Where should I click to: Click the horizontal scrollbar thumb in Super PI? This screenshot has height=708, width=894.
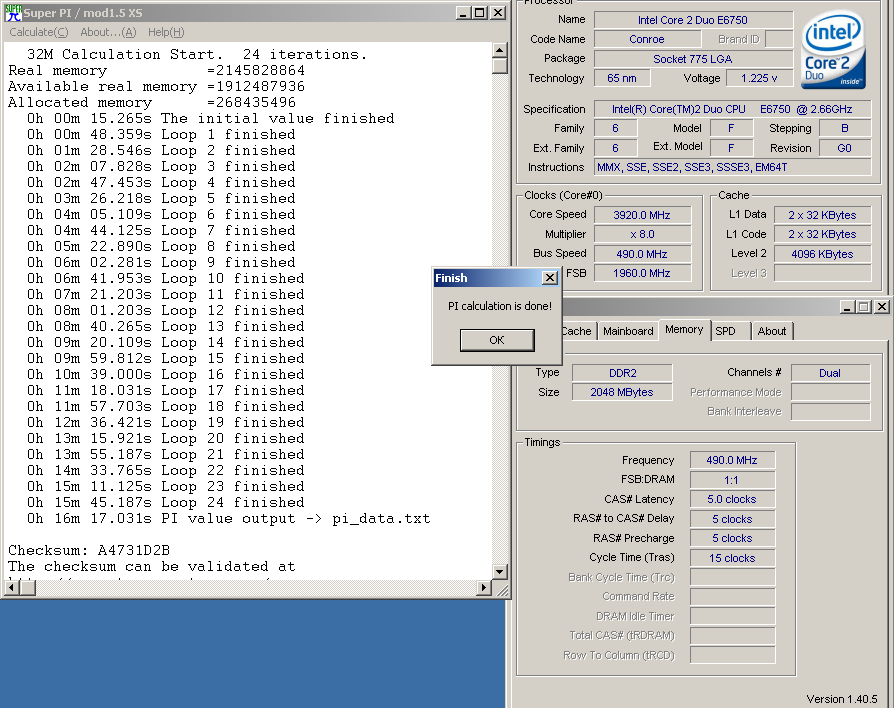coord(27,587)
